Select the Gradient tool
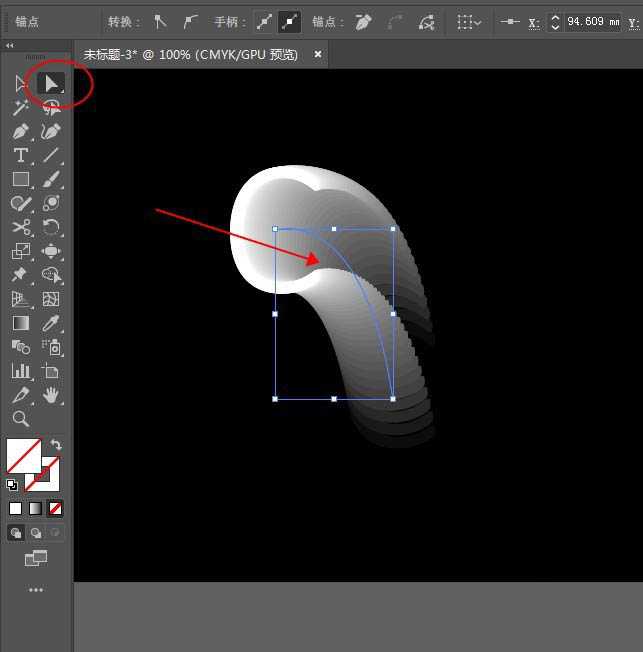This screenshot has height=652, width=643. click(x=20, y=323)
